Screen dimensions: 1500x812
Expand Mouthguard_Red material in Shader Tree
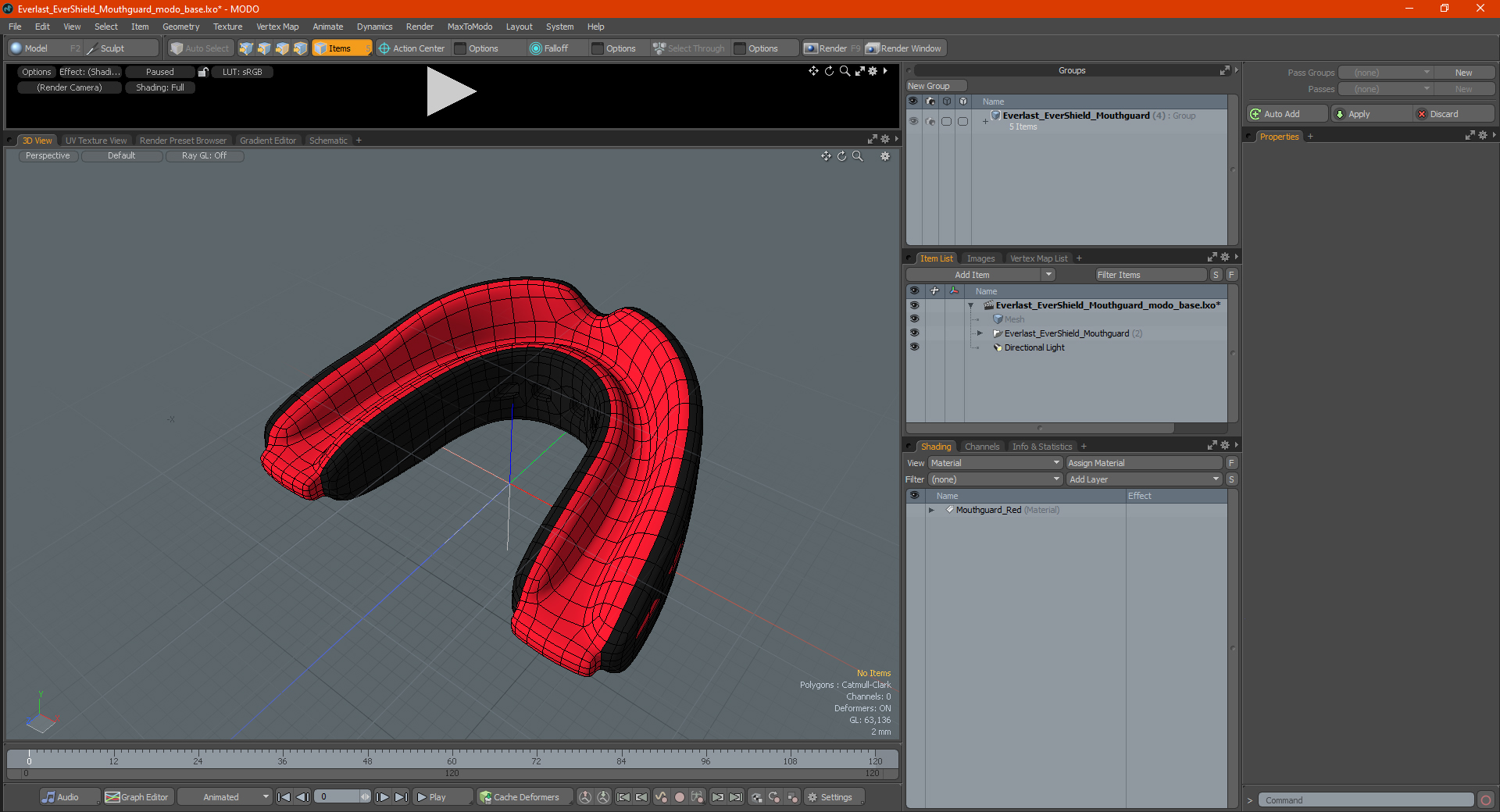pos(931,510)
